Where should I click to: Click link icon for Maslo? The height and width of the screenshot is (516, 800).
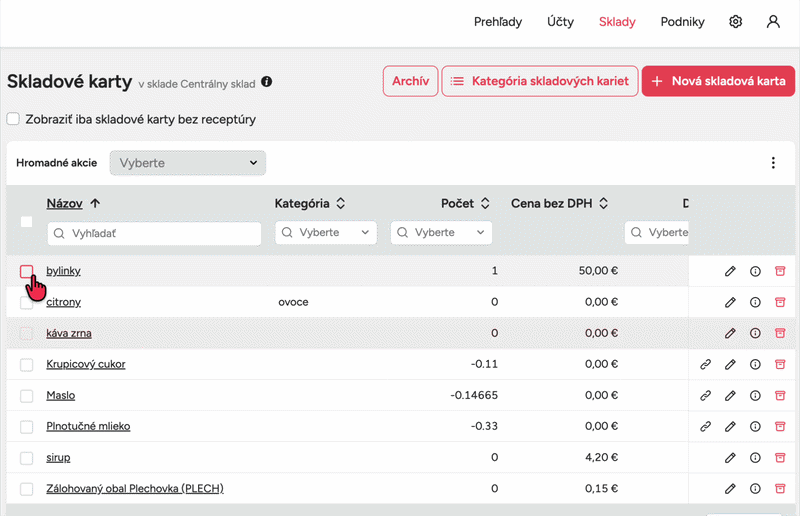pyautogui.click(x=705, y=396)
